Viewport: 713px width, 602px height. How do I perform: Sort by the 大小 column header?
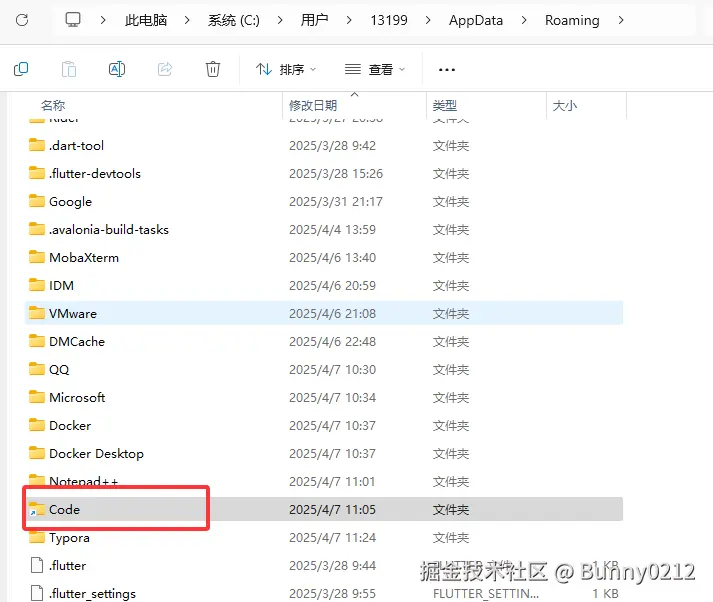click(565, 105)
